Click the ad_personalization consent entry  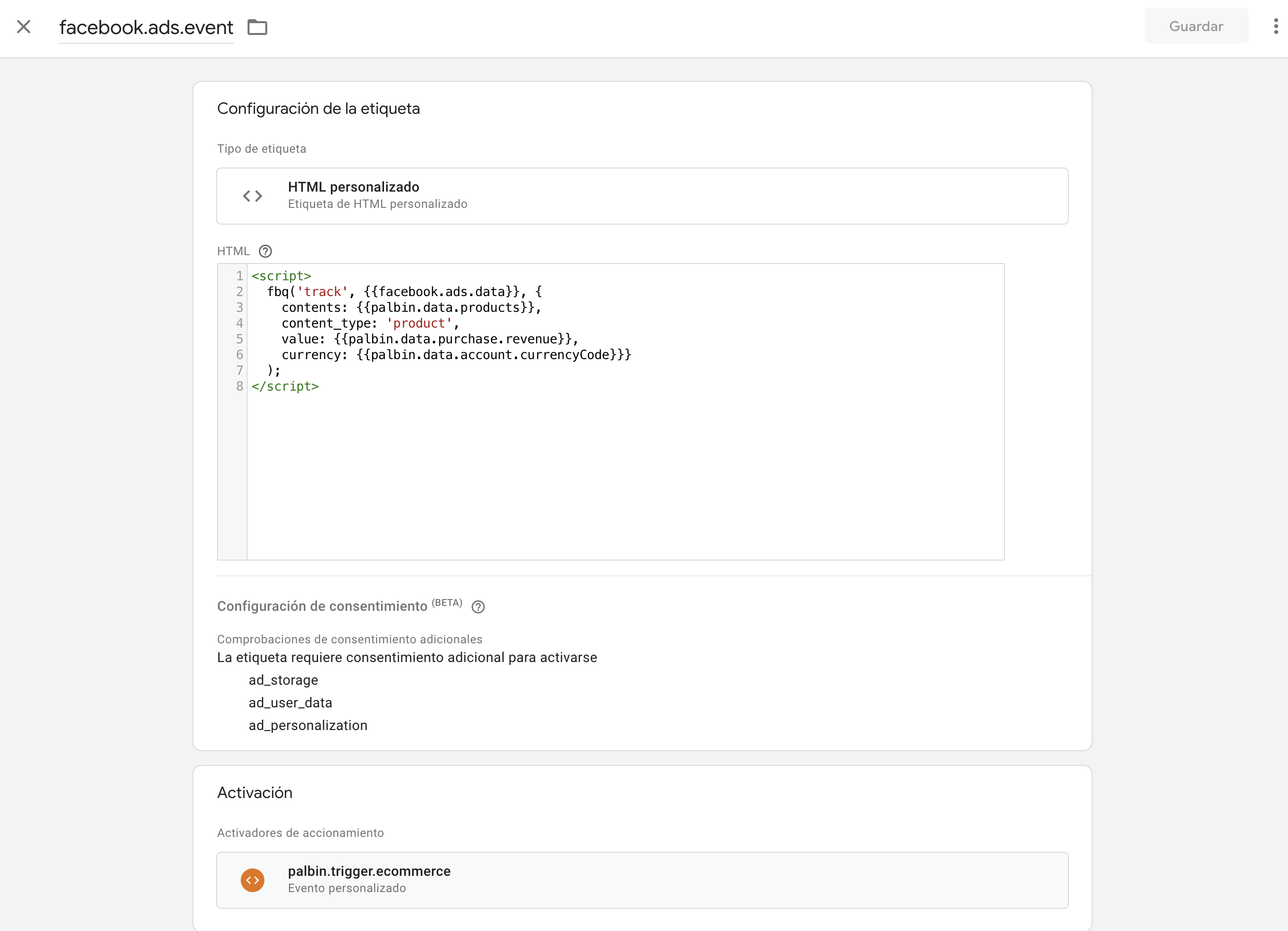[308, 726]
